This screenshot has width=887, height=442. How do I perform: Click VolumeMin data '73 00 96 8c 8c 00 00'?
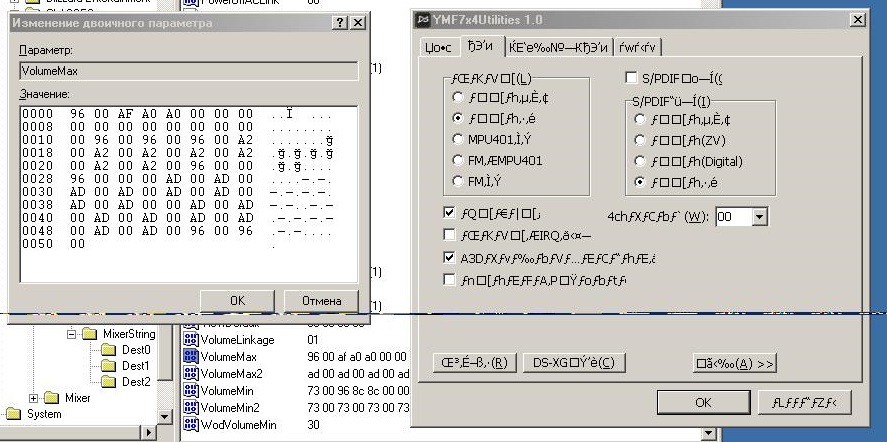[x=358, y=390]
